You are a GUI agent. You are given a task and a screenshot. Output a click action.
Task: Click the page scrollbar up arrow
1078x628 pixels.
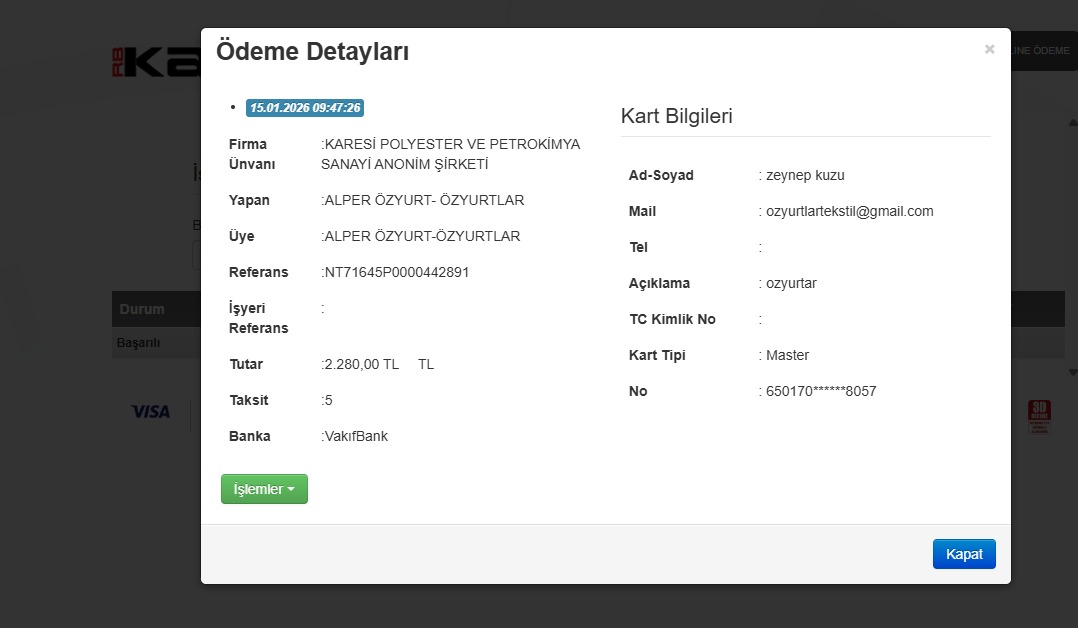[x=1073, y=122]
